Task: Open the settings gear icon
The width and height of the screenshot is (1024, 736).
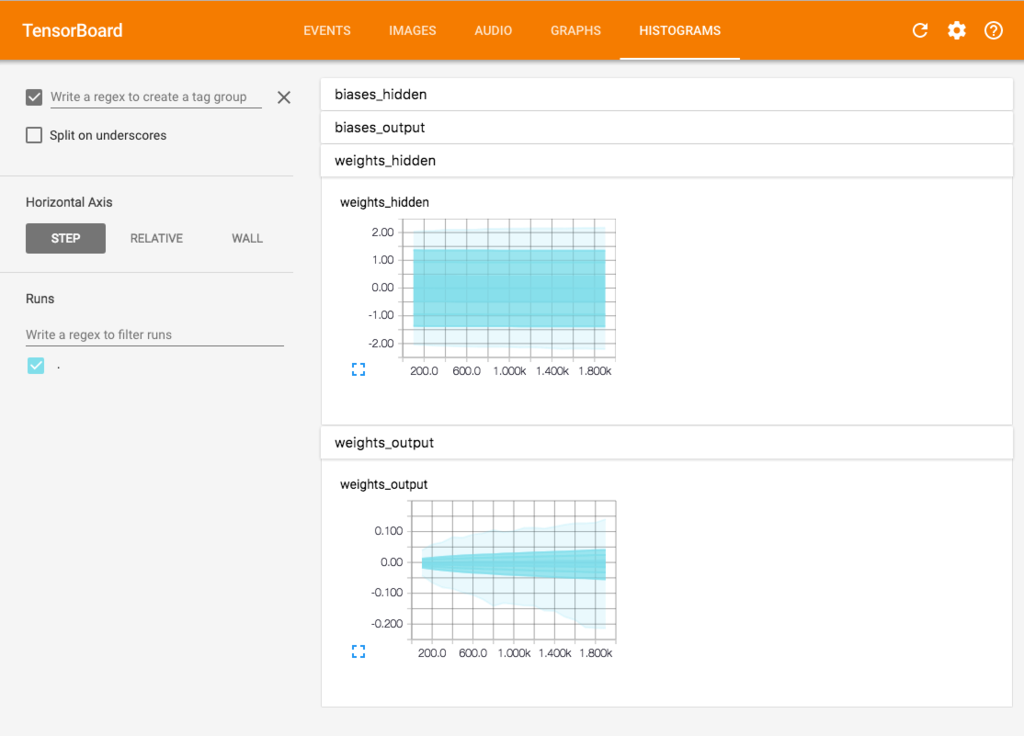Action: pos(957,31)
